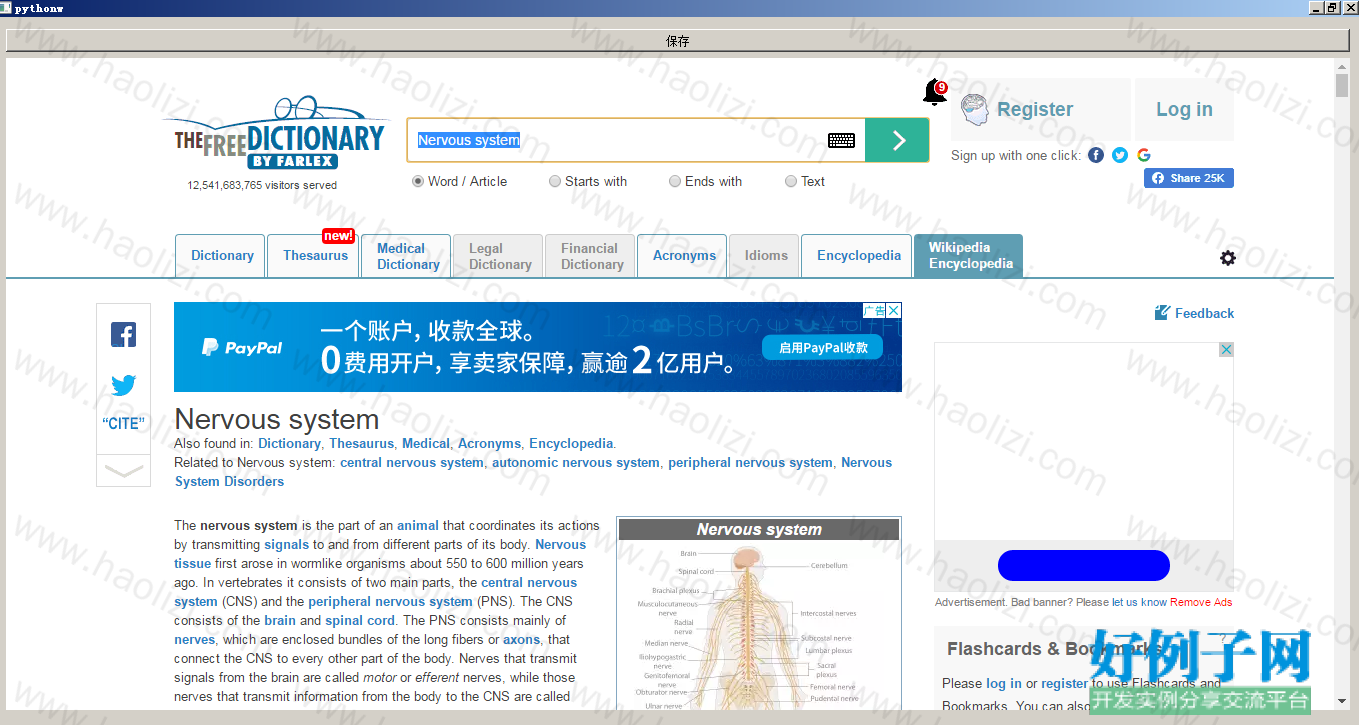Select the Starts with radio button

click(x=555, y=181)
